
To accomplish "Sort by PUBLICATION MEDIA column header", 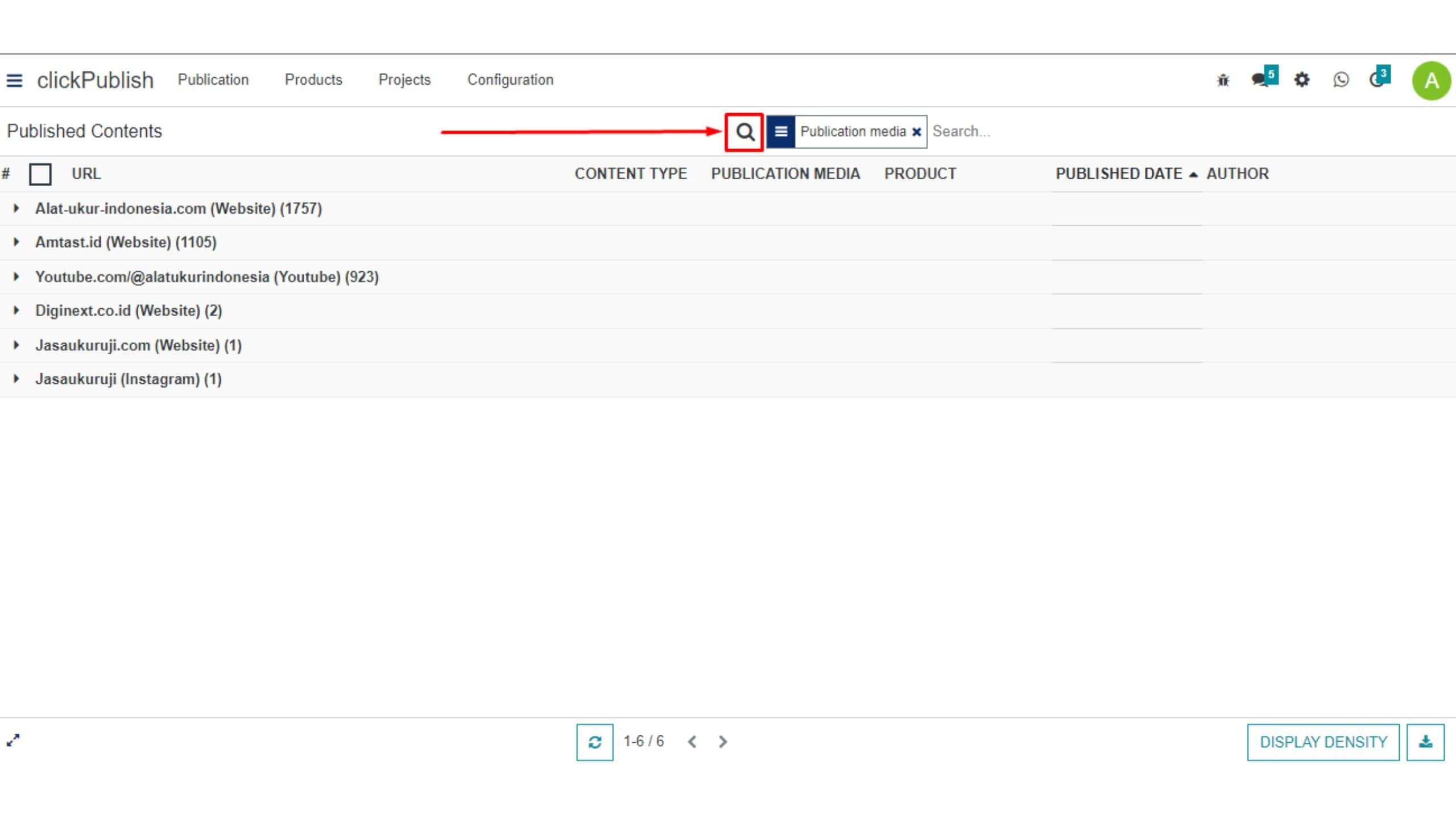I will tap(785, 173).
